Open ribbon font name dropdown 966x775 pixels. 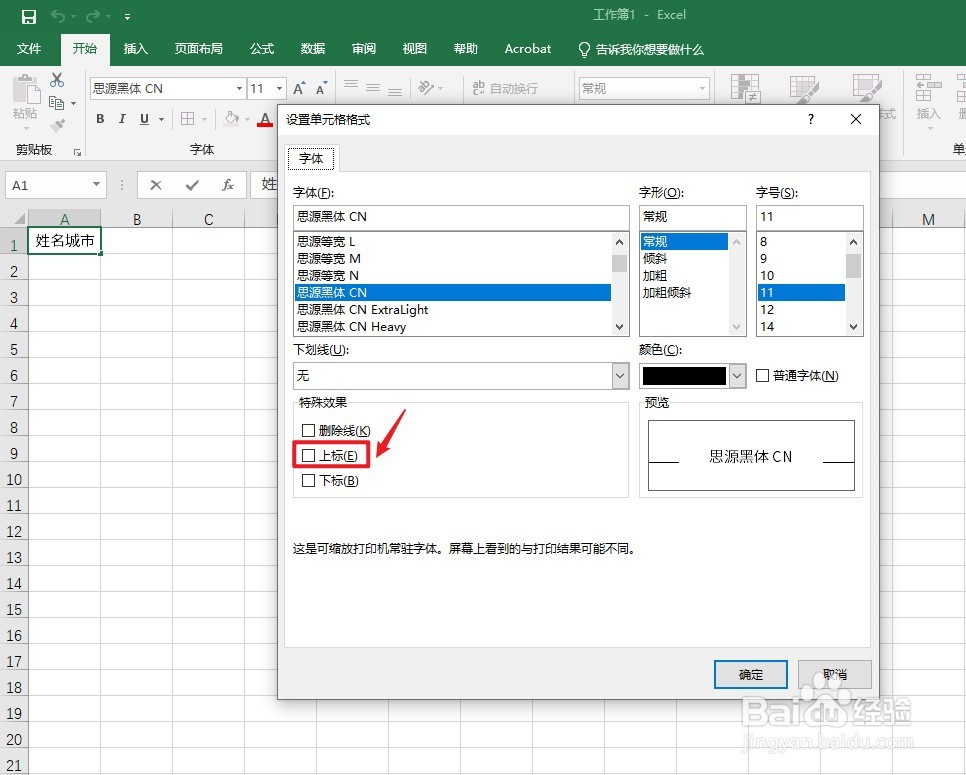coord(239,89)
